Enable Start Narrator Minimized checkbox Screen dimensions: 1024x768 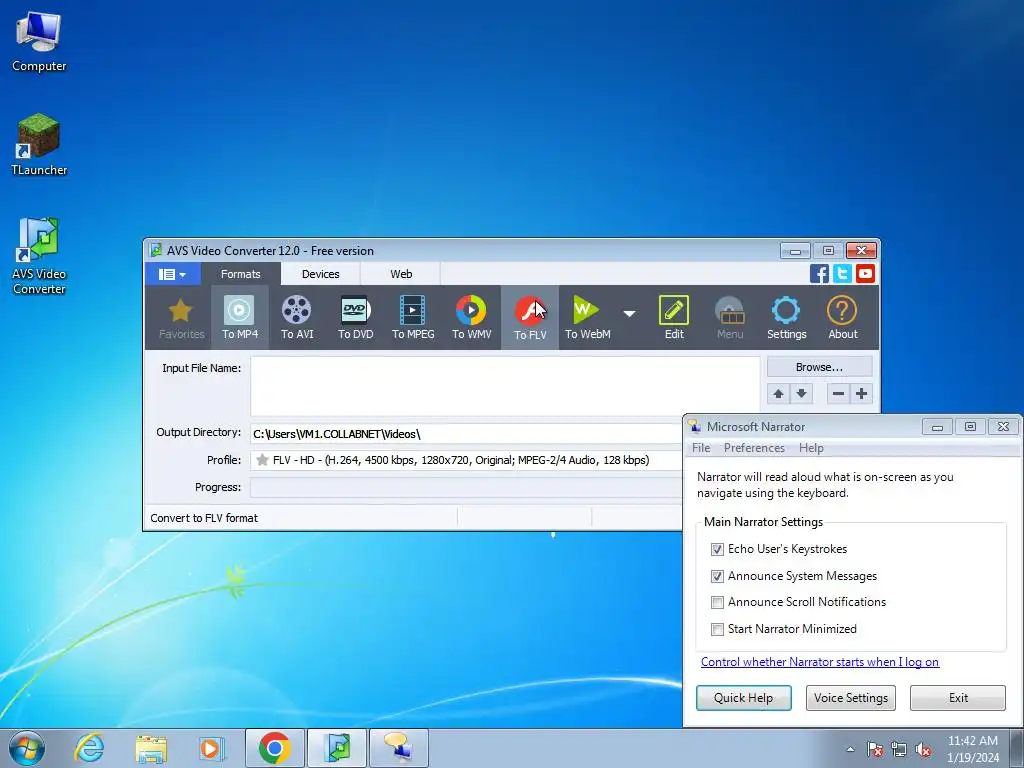point(717,629)
